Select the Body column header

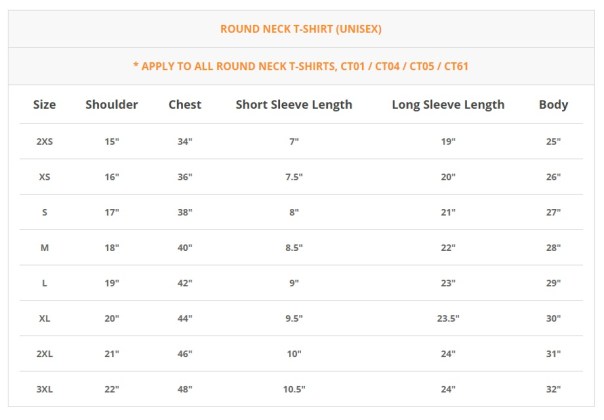(x=553, y=104)
